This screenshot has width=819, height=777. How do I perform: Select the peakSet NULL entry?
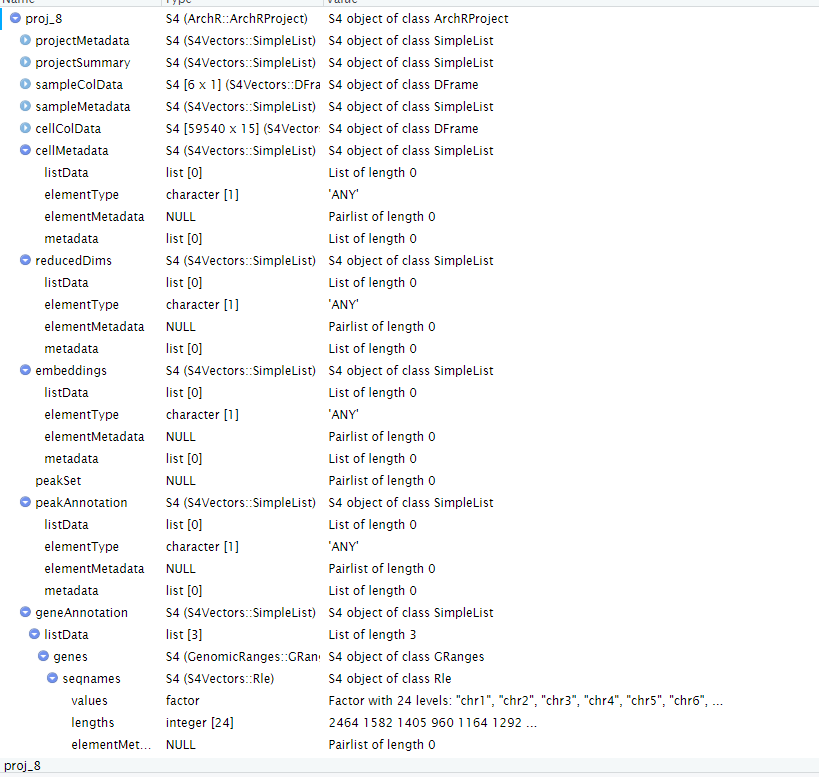(x=60, y=480)
